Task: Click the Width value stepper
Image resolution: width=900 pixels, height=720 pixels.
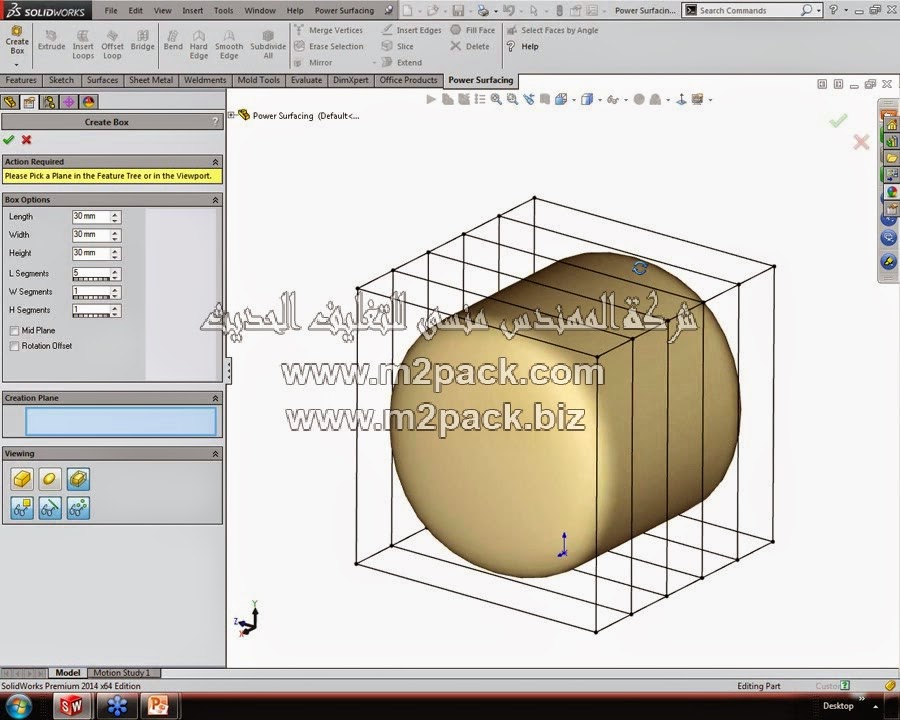Action: click(115, 235)
